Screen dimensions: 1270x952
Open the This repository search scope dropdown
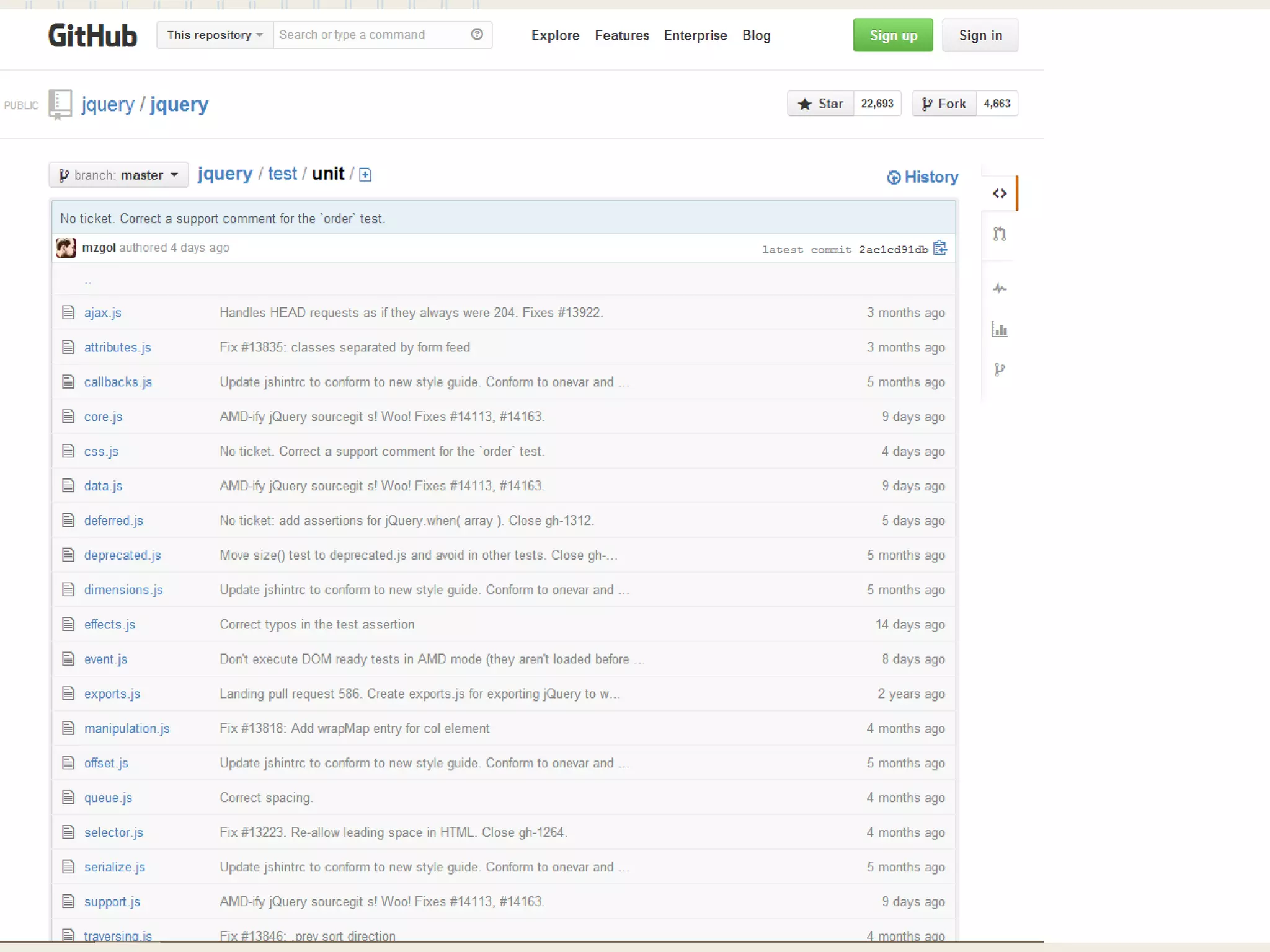[215, 35]
